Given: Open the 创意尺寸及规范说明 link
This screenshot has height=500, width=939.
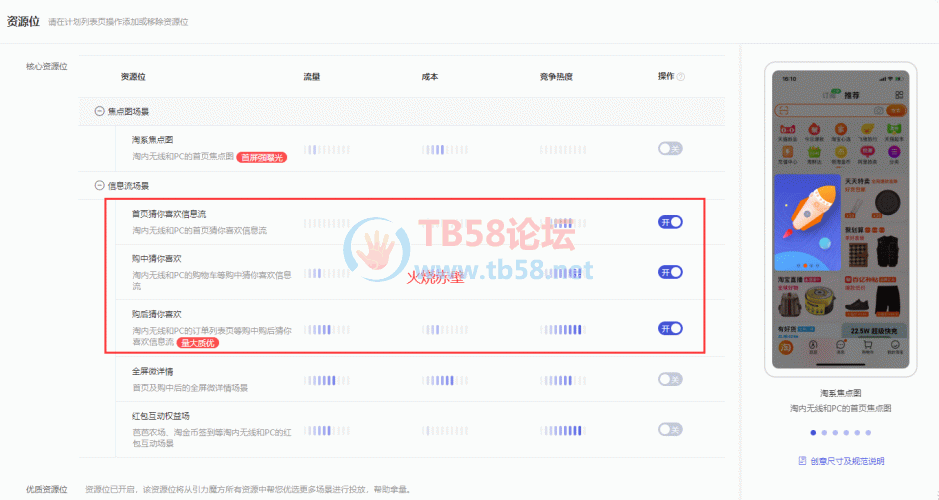Looking at the screenshot, I should (846, 461).
